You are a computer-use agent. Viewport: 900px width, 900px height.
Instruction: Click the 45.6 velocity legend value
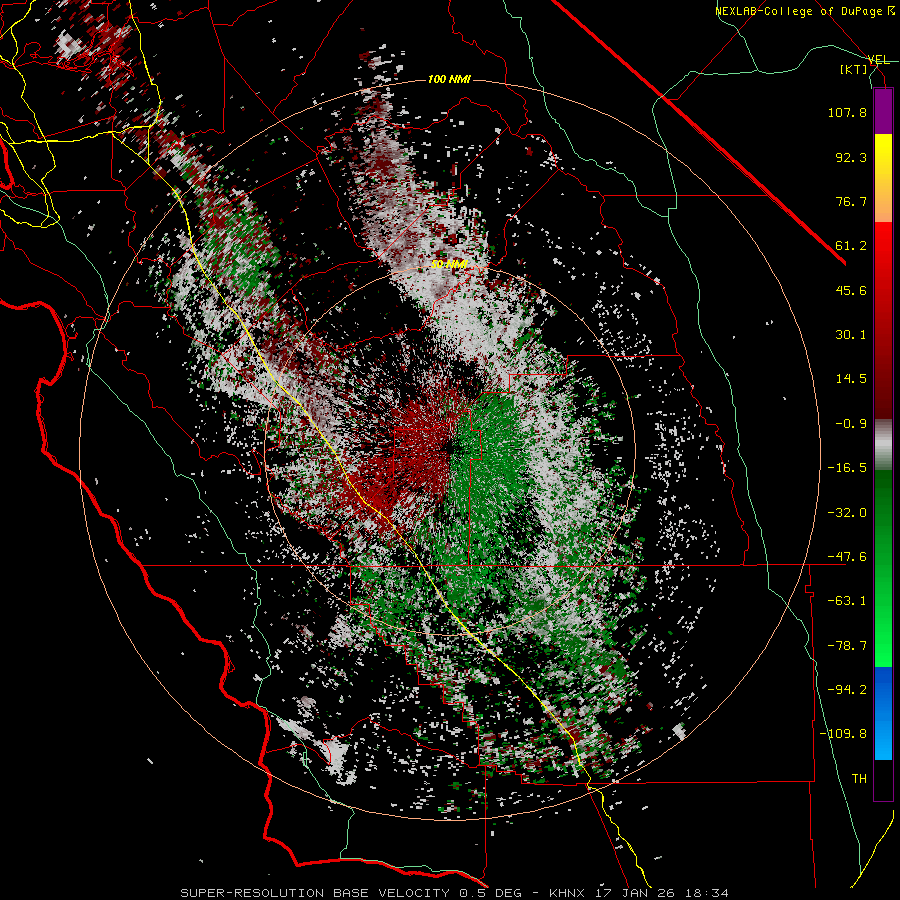coord(851,290)
